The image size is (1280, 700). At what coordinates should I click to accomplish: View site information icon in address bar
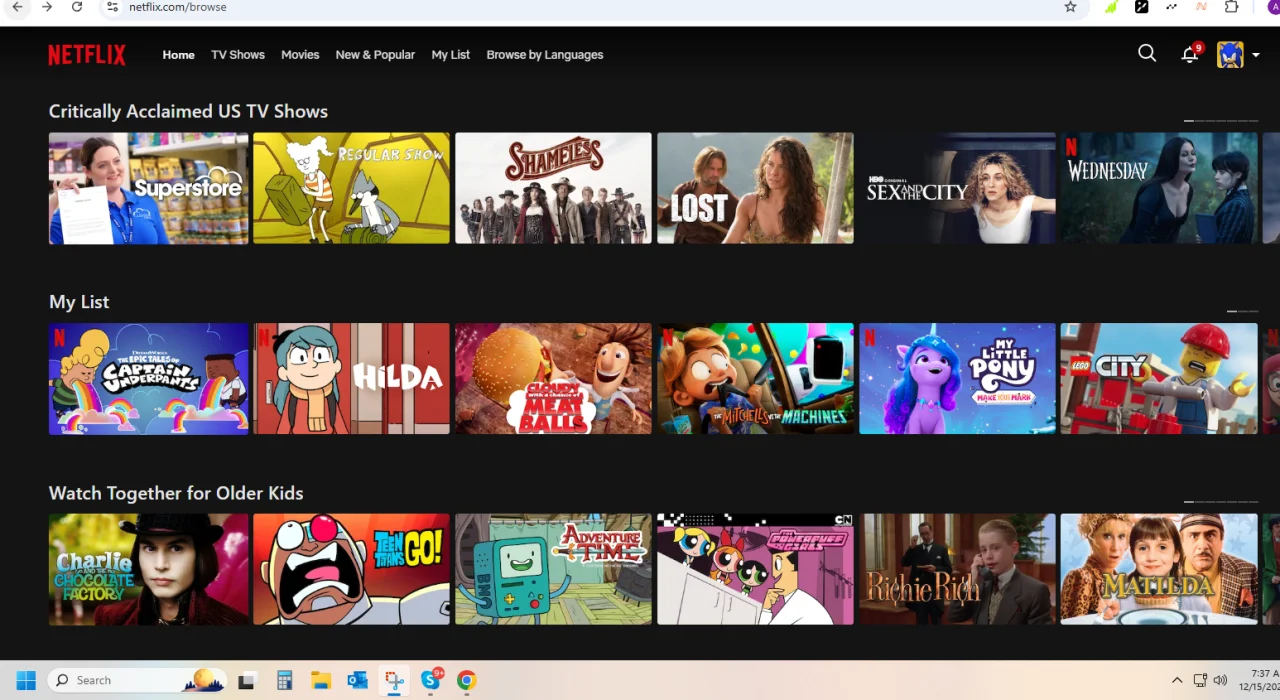(112, 7)
